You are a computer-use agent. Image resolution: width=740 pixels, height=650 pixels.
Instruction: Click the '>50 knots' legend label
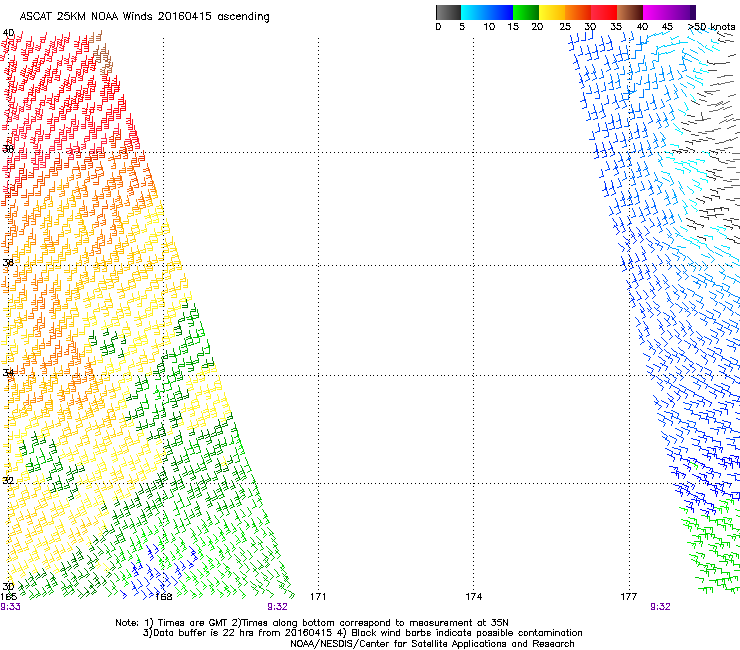(711, 27)
